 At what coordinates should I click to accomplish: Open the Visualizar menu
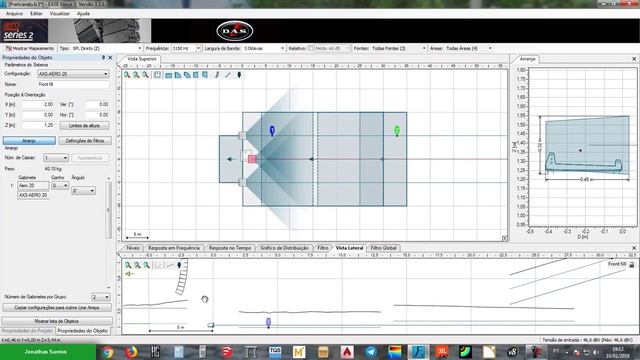pos(60,13)
